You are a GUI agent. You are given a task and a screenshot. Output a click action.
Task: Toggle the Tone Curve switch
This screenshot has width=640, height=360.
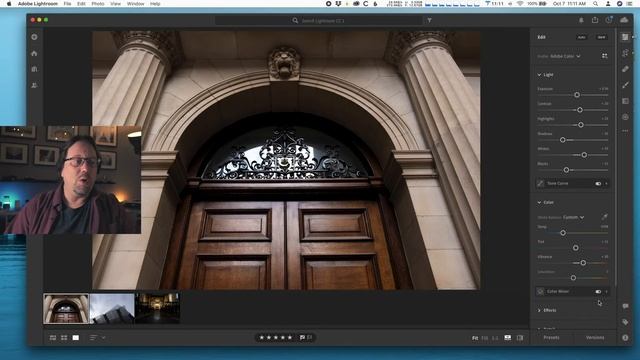(x=598, y=184)
